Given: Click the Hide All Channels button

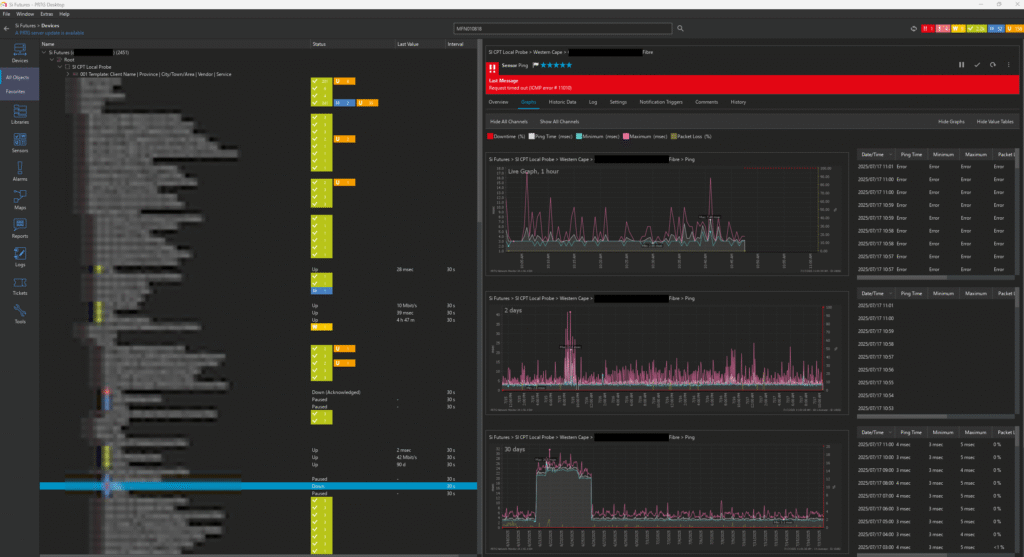Looking at the screenshot, I should 507,120.
